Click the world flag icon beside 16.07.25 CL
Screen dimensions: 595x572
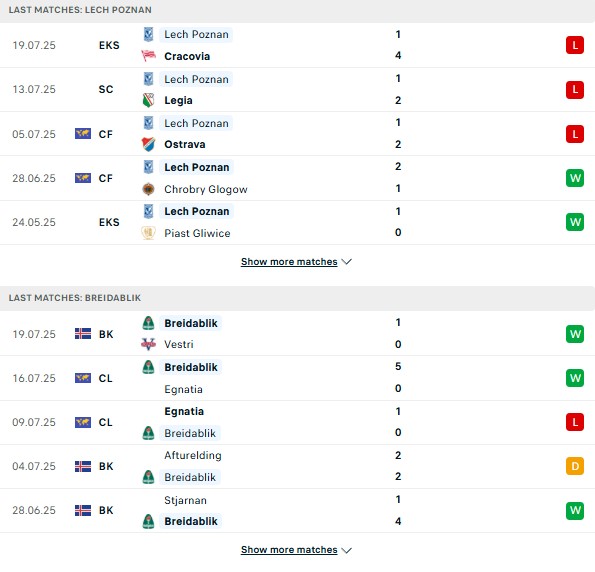[83, 378]
